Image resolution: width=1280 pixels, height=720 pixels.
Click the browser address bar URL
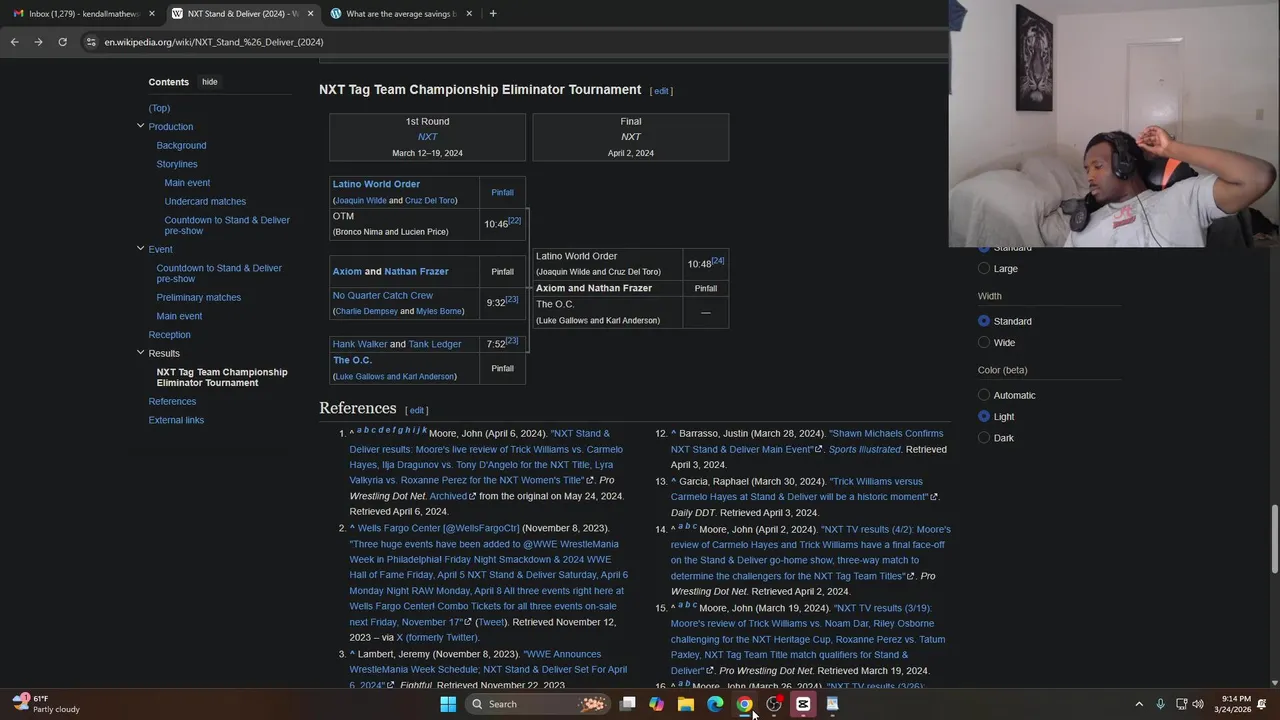214,42
